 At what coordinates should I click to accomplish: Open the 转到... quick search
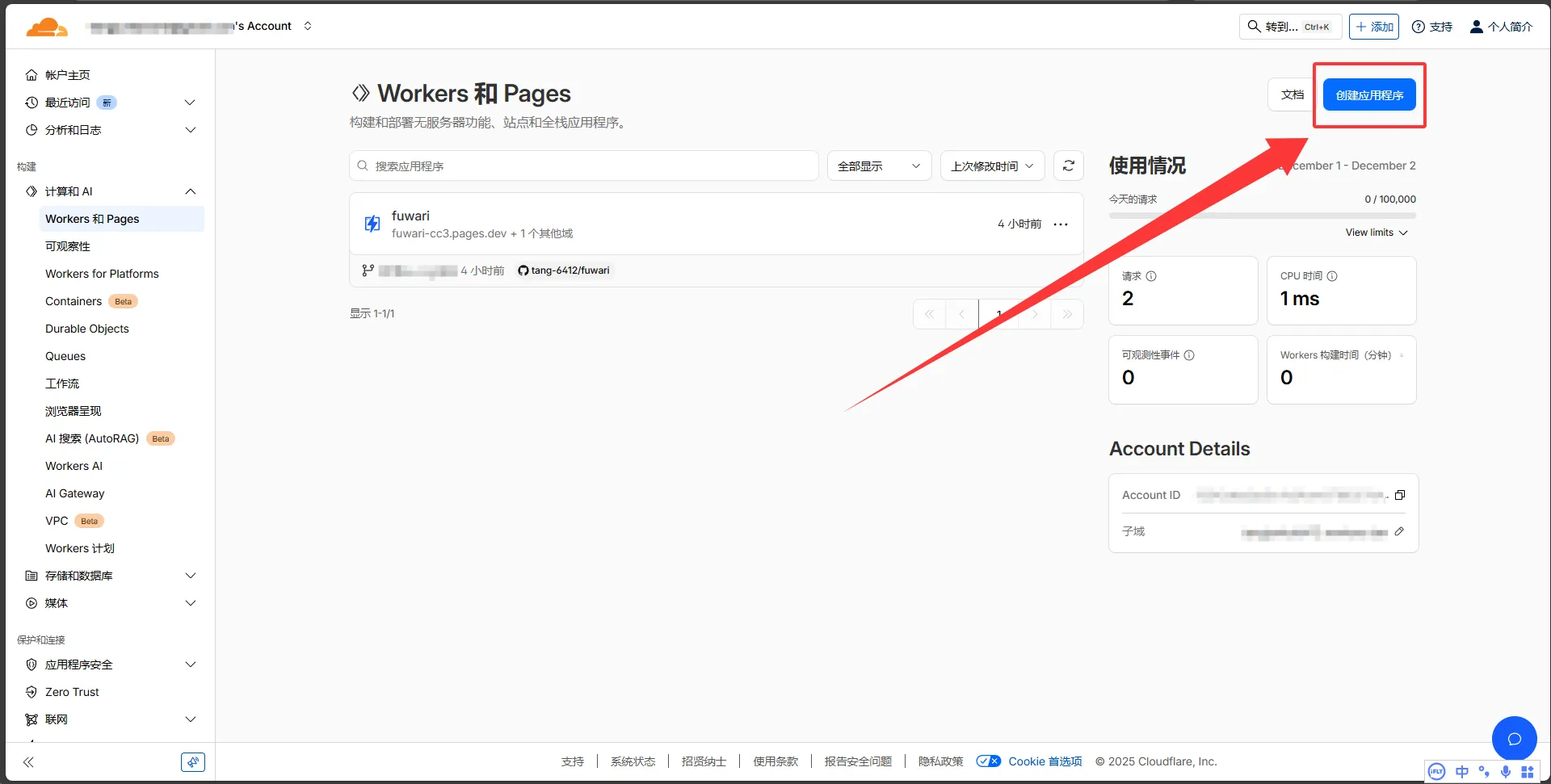coord(1290,27)
